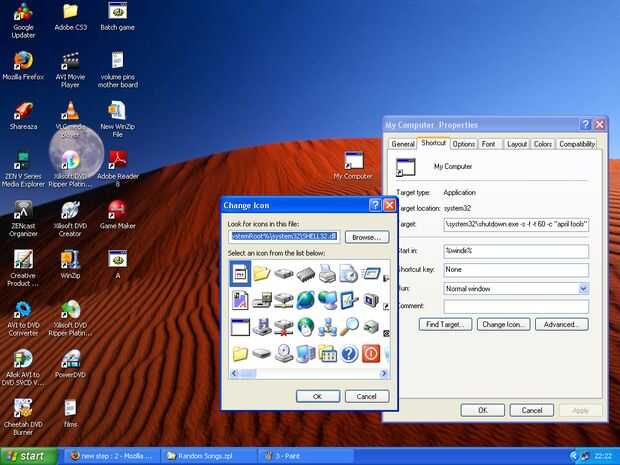Click OK in My Computer Properties window
This screenshot has width=620, height=465.
coord(483,410)
